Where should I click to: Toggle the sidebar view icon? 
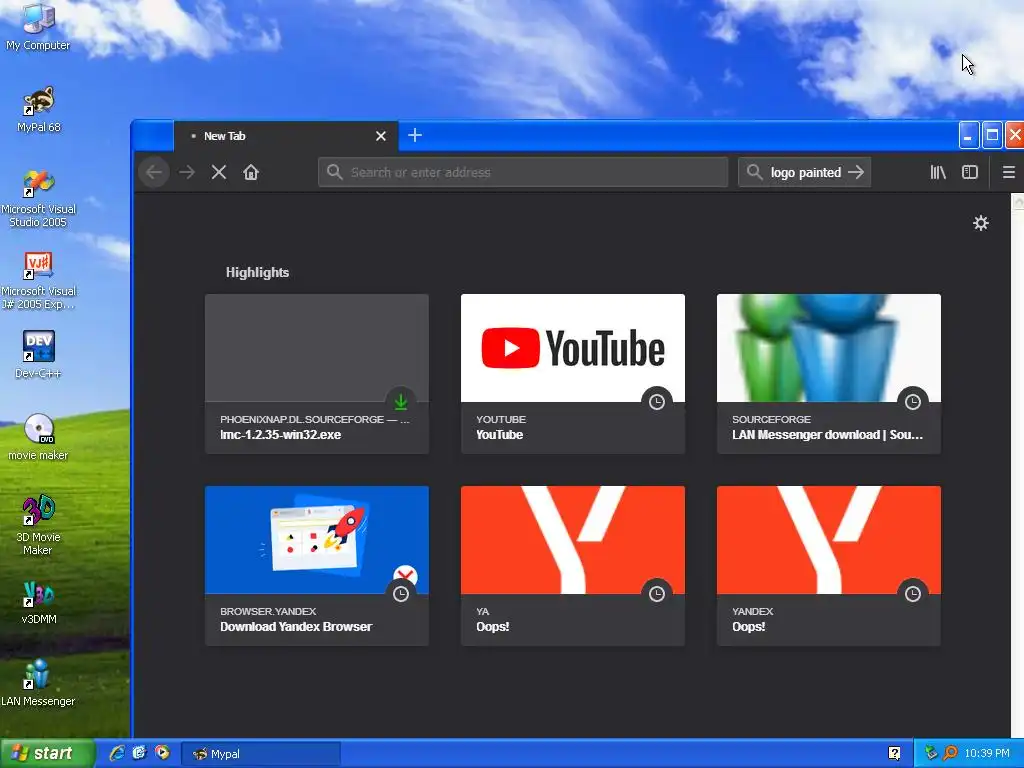coord(970,172)
